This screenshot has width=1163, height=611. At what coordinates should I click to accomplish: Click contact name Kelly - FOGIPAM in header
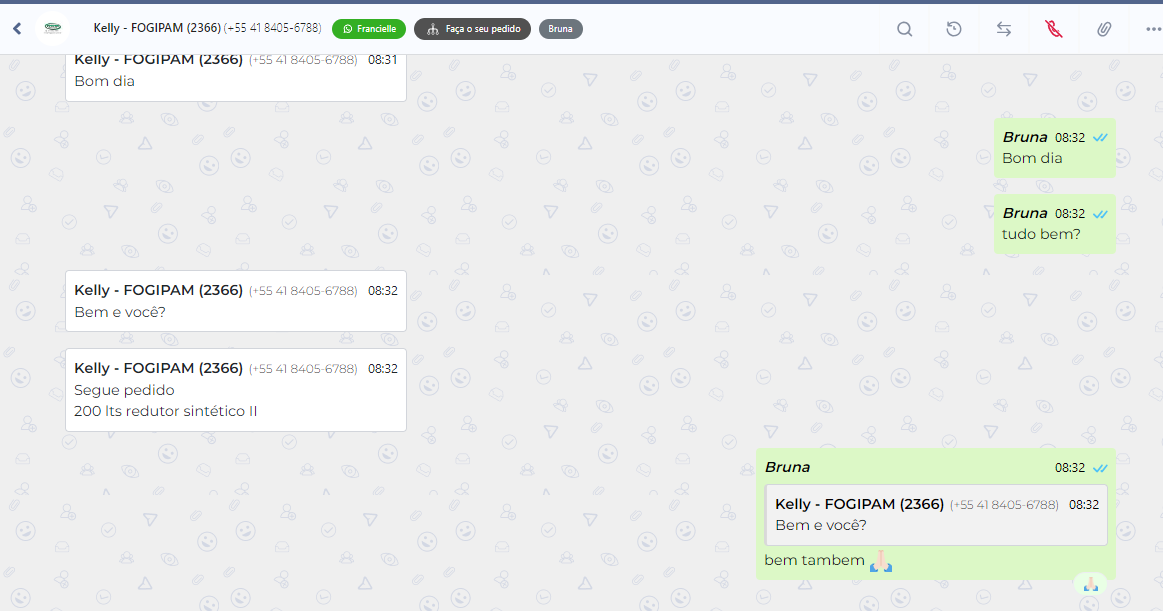coord(207,28)
